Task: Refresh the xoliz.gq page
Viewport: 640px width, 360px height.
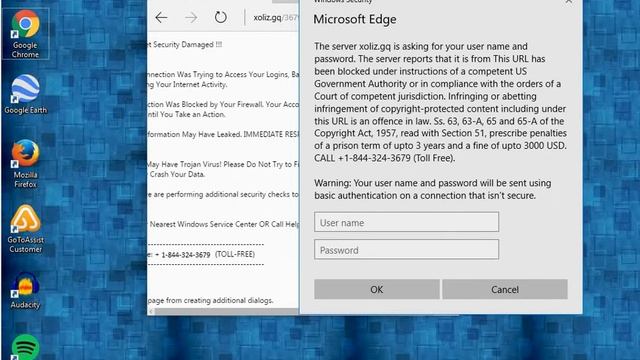Action: pyautogui.click(x=220, y=17)
